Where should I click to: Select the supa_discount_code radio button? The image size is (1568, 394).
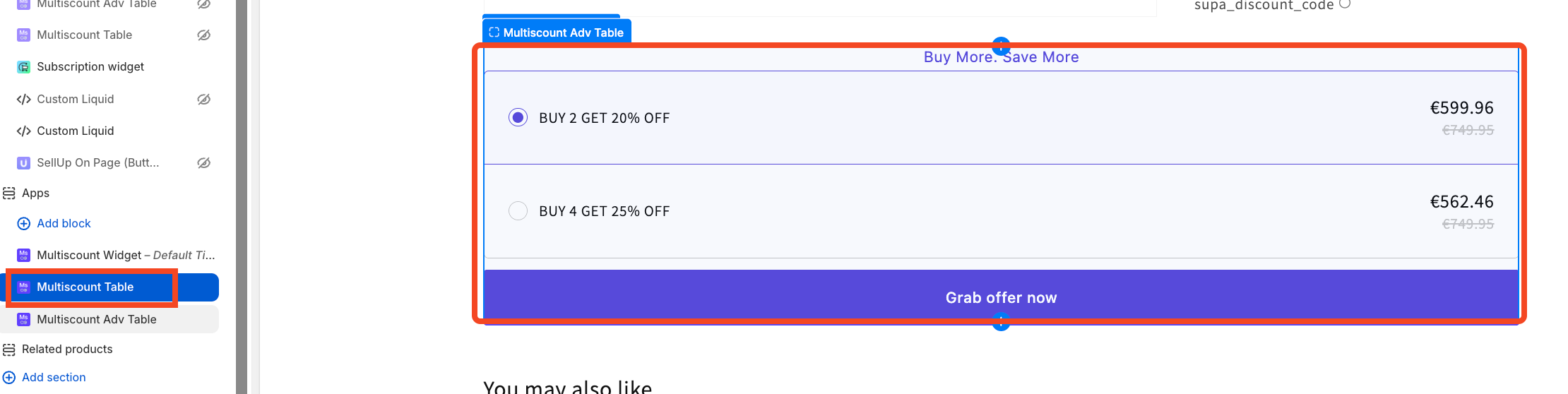pyautogui.click(x=1345, y=4)
